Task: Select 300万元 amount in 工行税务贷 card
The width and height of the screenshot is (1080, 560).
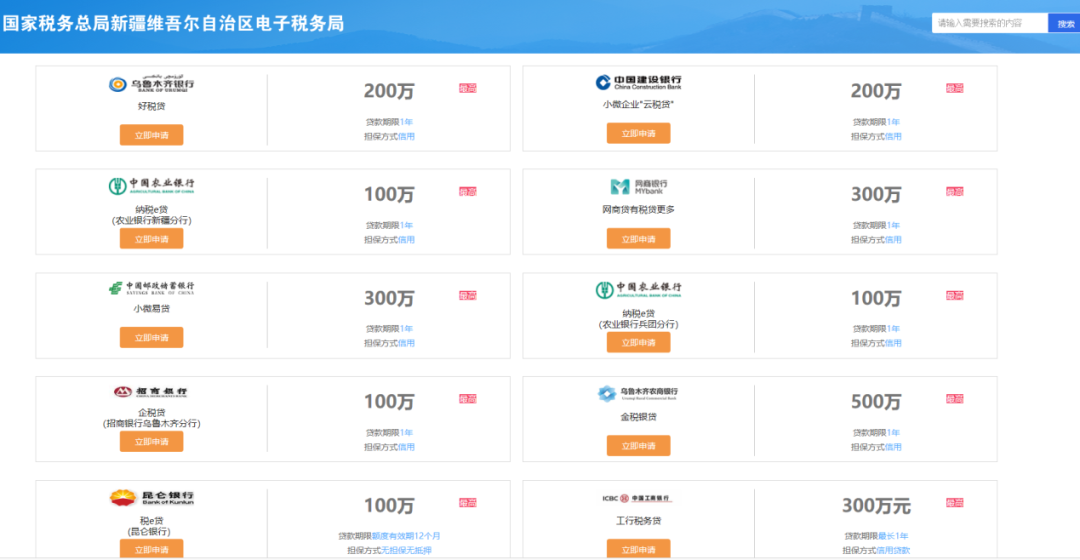Action: [876, 506]
